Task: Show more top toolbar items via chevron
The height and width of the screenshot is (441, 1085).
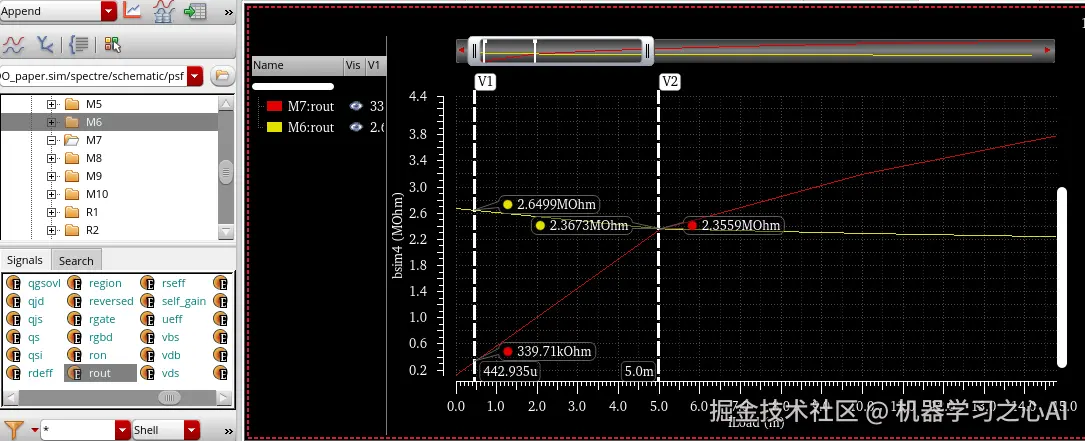Action: (x=228, y=12)
